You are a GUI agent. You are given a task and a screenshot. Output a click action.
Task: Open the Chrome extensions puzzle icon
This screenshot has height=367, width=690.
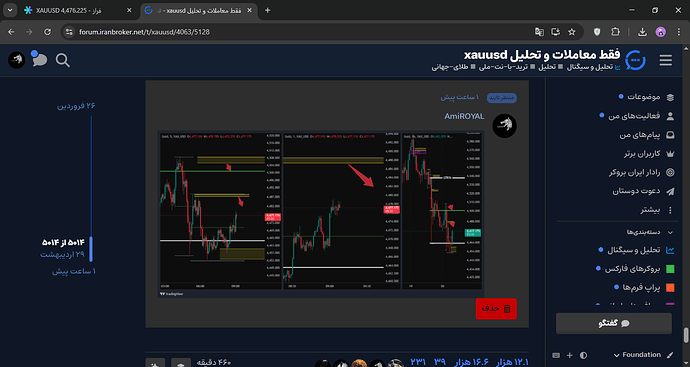tap(615, 32)
